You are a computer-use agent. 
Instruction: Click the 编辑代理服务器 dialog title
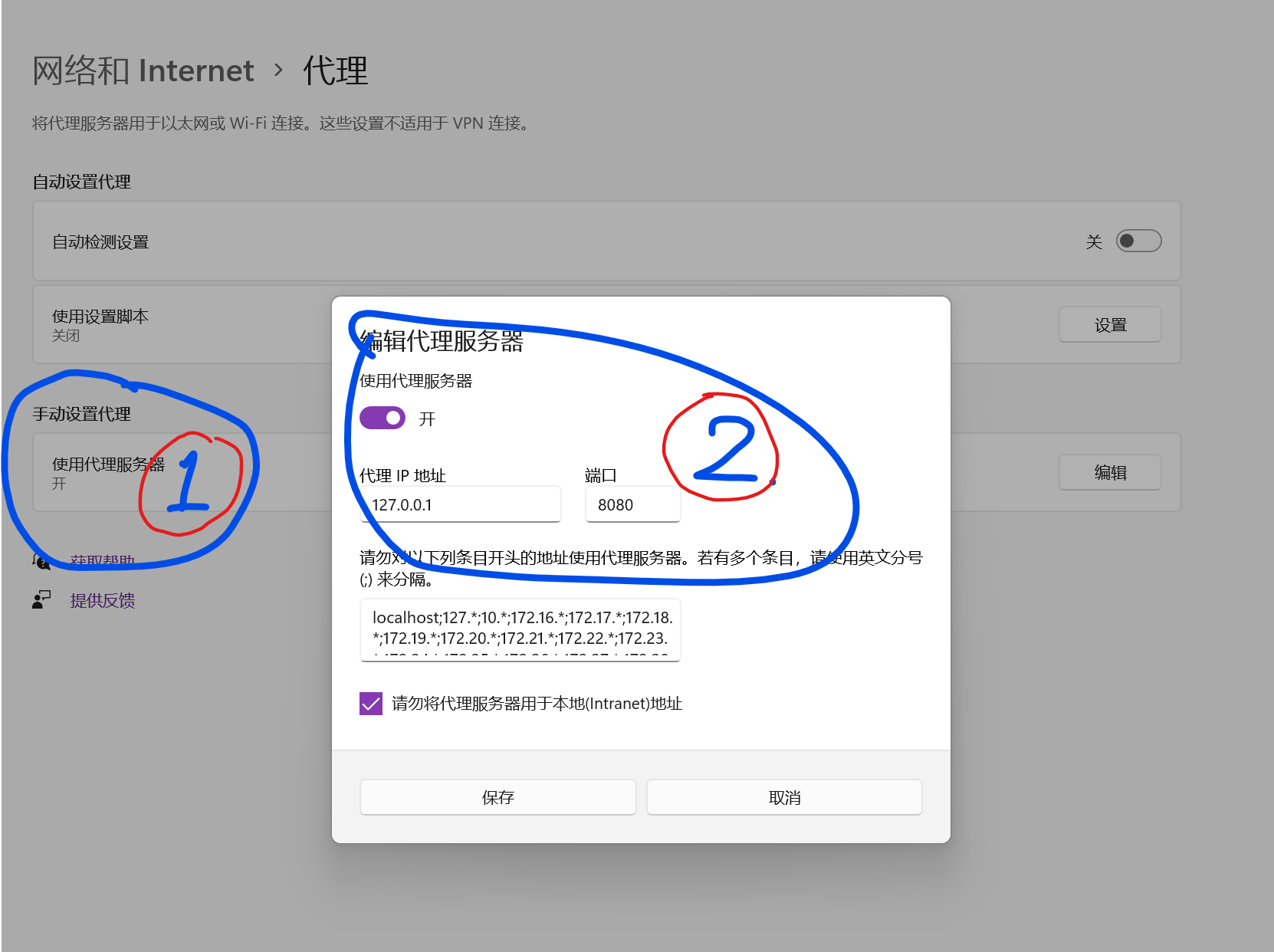[x=442, y=341]
